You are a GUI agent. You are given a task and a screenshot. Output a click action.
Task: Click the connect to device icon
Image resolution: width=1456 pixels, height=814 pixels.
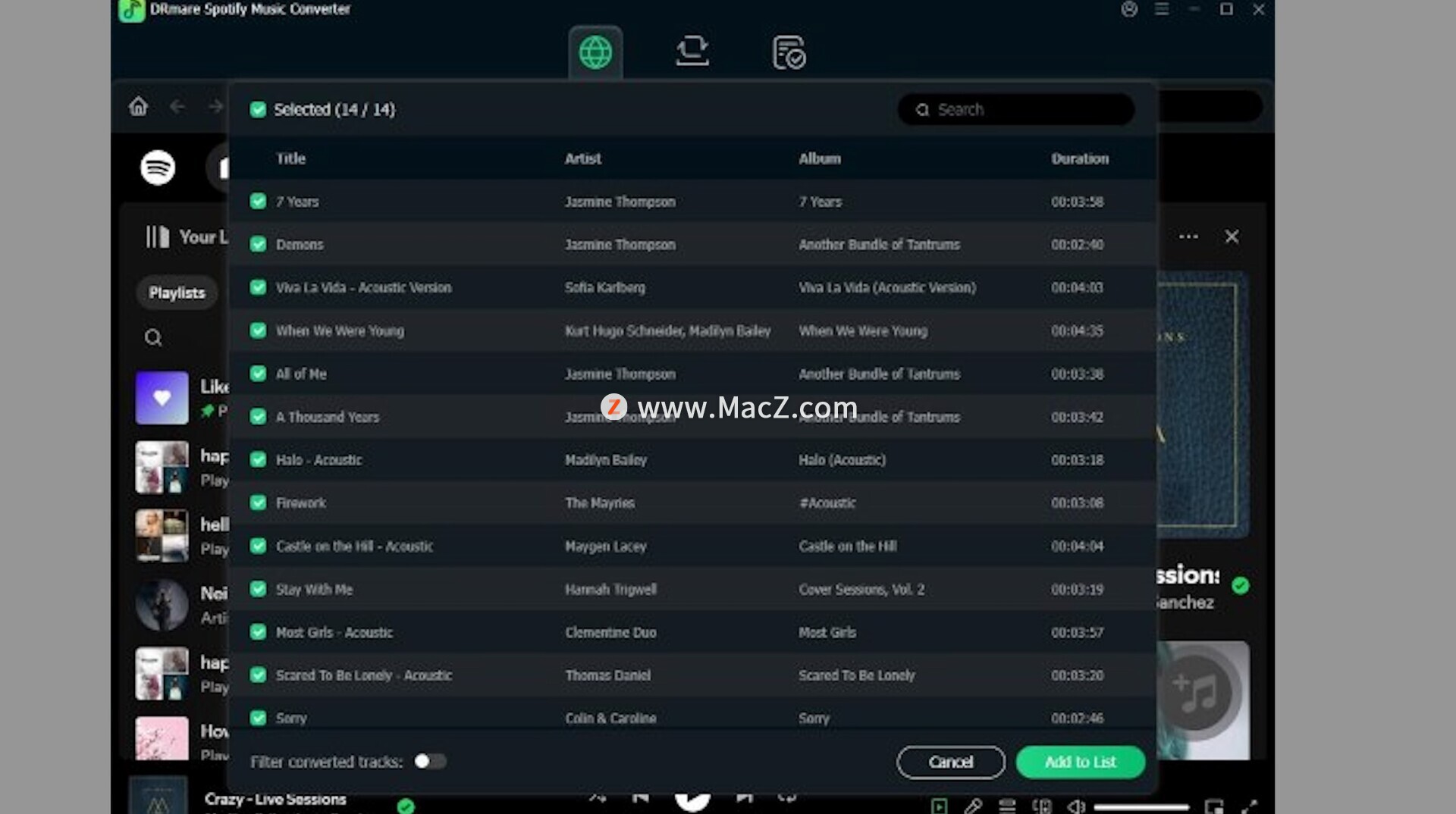[1042, 806]
